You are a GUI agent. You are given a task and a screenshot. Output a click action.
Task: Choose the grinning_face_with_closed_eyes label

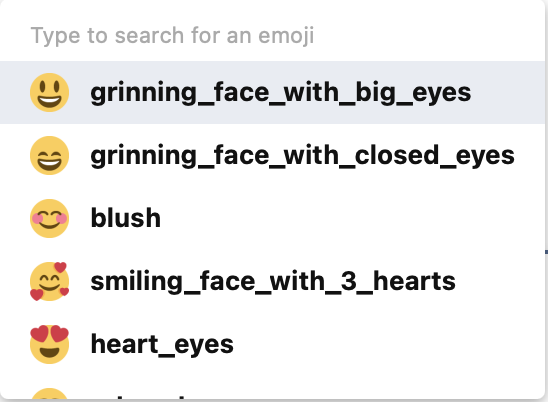(302, 156)
